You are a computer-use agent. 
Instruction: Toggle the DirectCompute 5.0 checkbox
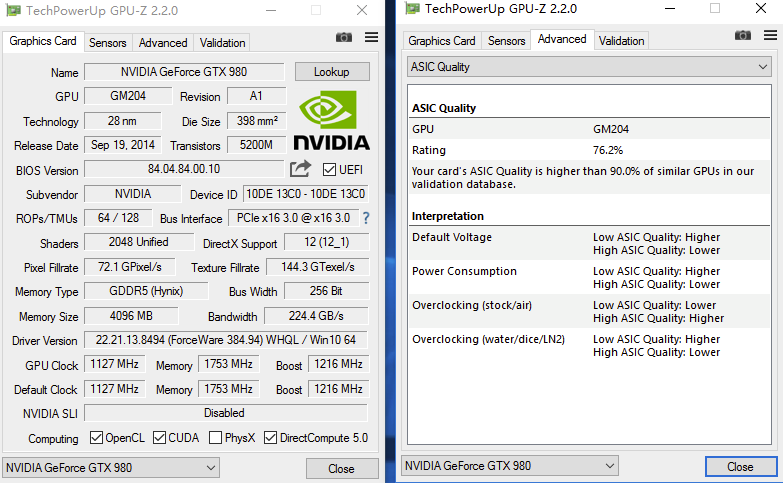(270, 438)
